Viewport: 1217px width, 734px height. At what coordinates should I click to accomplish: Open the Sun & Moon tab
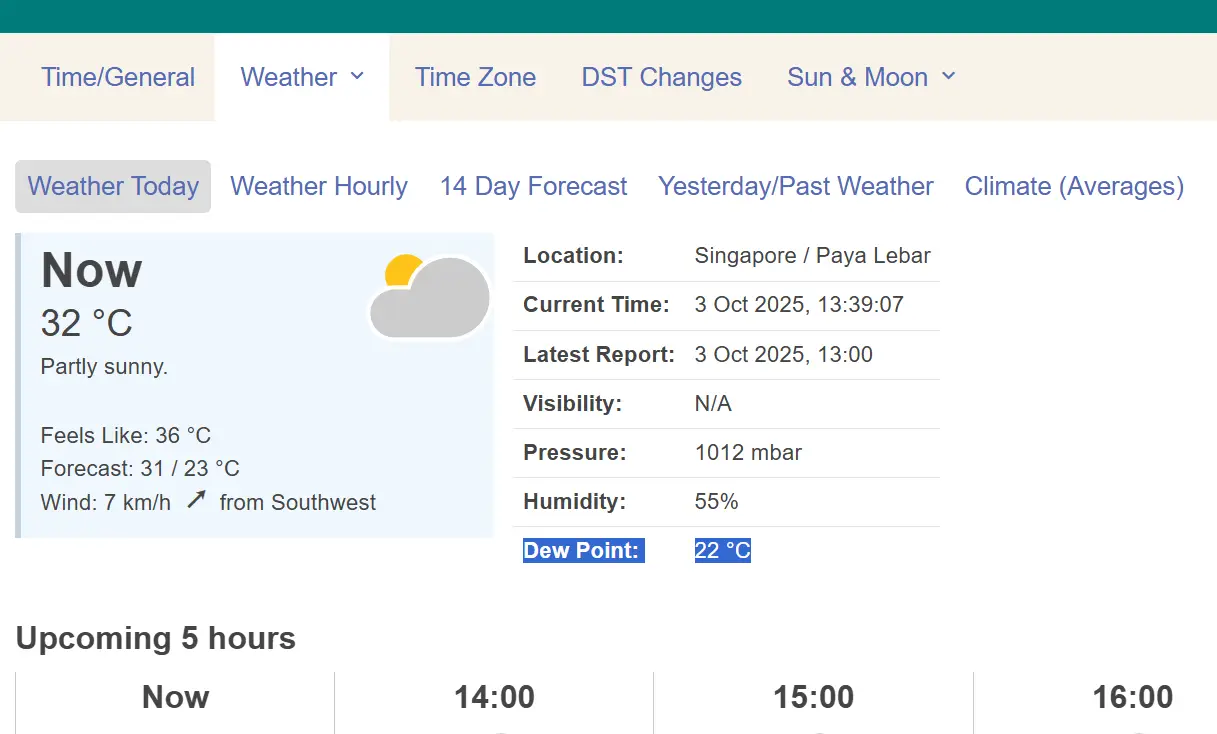point(857,77)
